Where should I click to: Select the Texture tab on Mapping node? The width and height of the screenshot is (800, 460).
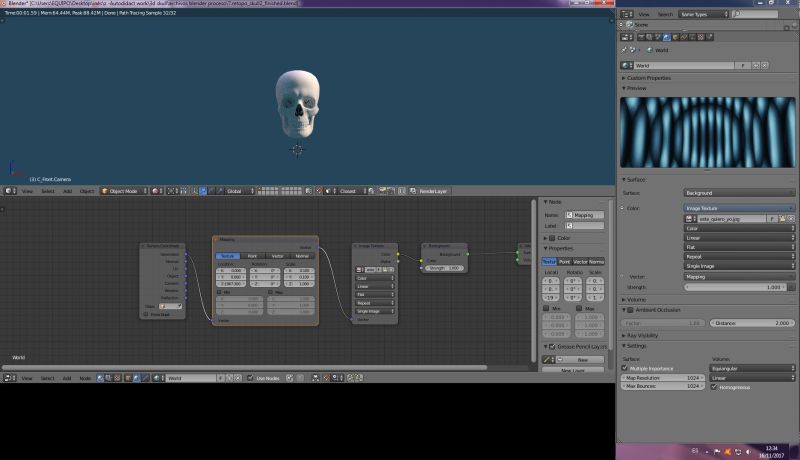(228, 255)
